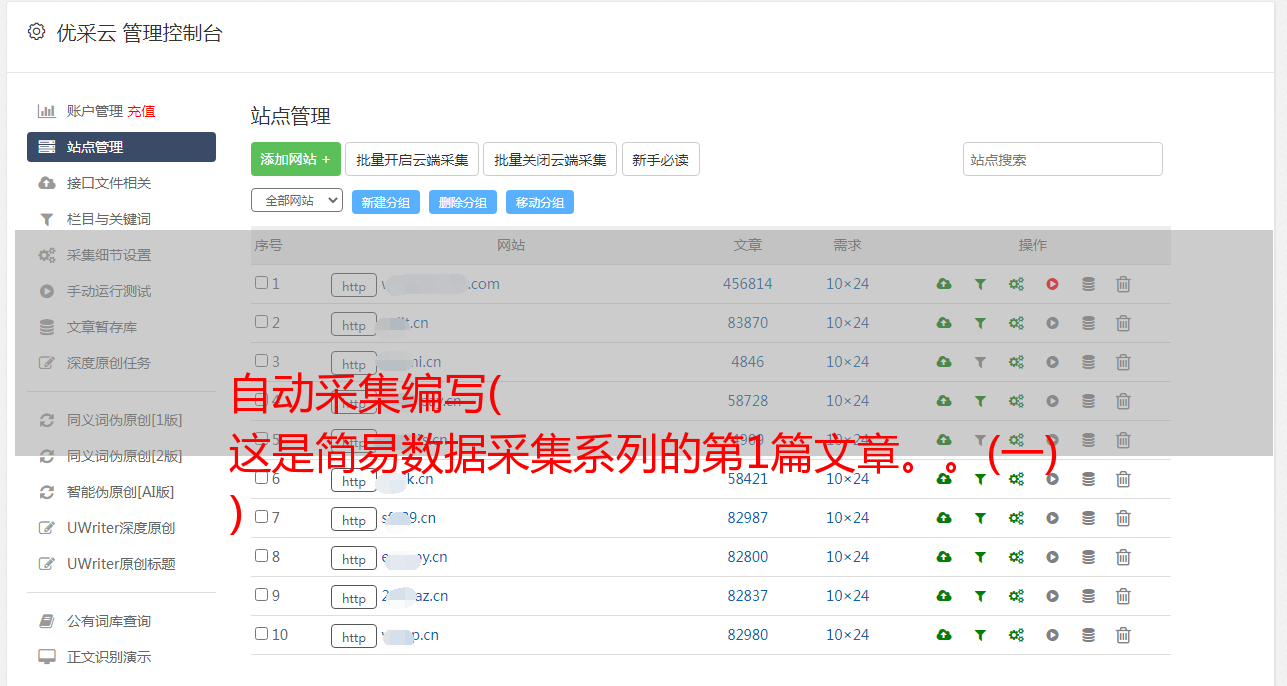Delete site in row 1 with trash icon
Viewport: 1287px width, 686px height.
click(1123, 284)
